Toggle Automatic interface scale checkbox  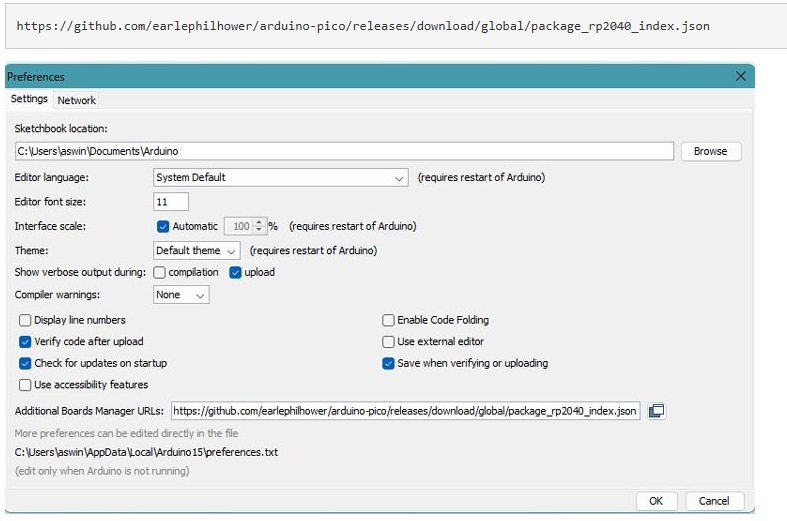point(163,226)
